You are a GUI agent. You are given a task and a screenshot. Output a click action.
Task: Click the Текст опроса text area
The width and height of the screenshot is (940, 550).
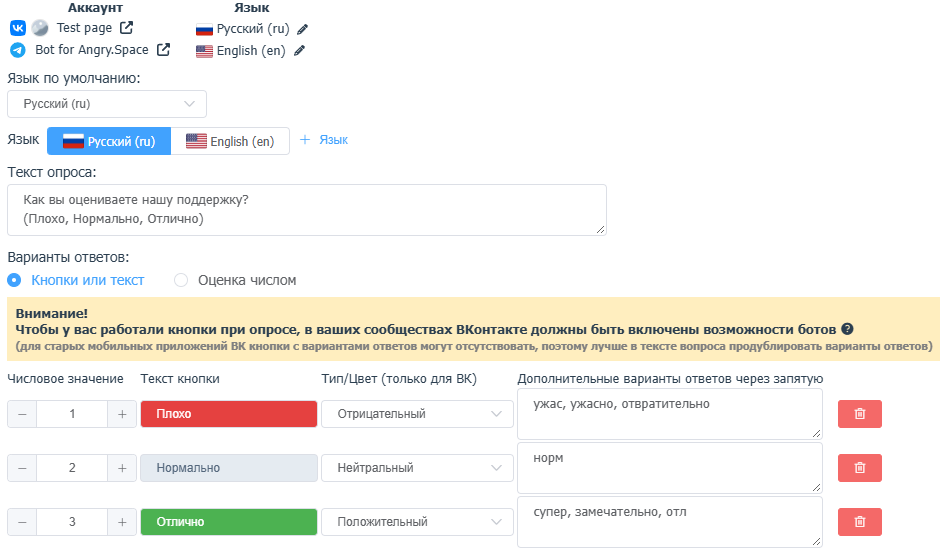[307, 210]
